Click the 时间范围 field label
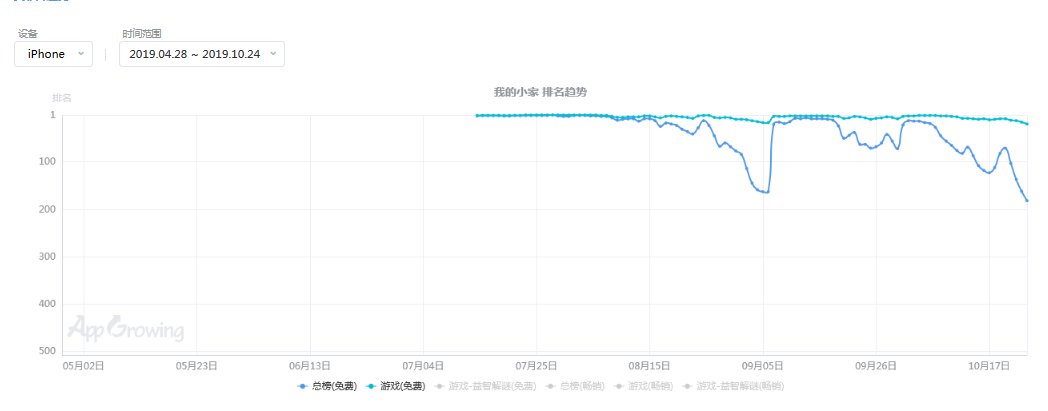Image resolution: width=1048 pixels, height=411 pixels. [139, 34]
